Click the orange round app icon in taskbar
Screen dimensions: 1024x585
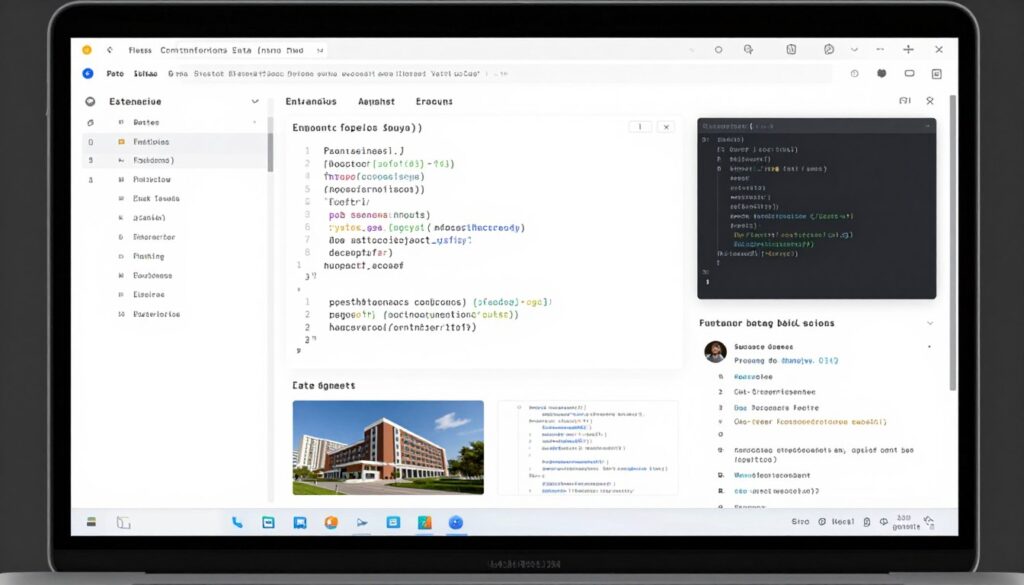coord(331,522)
